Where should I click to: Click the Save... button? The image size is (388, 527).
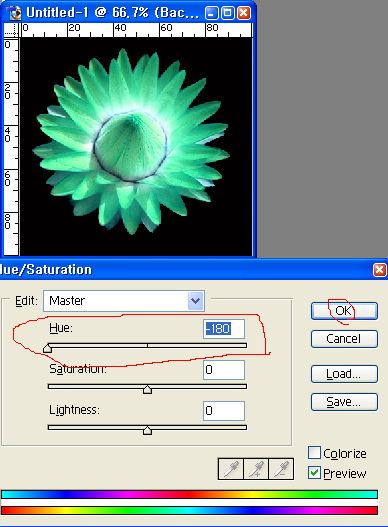click(x=344, y=402)
